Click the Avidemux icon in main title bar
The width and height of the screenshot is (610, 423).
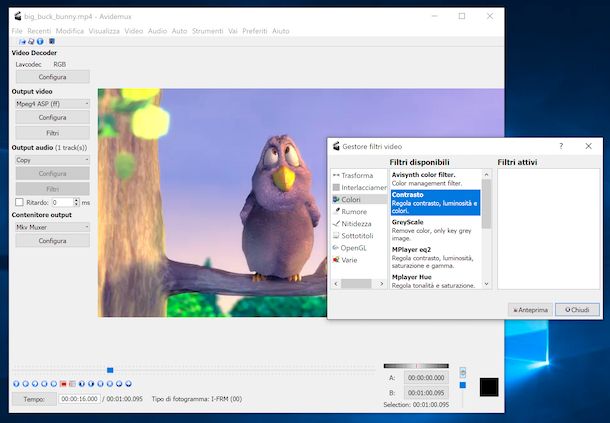18,16
